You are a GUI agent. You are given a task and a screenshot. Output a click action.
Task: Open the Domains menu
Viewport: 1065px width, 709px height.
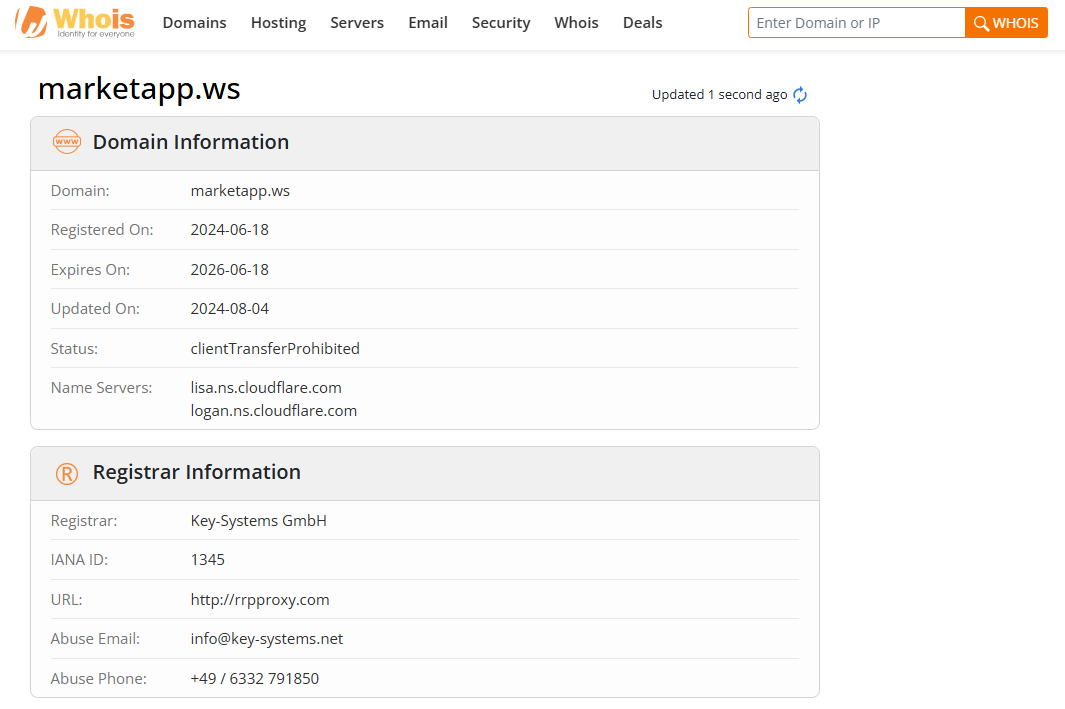(x=194, y=22)
